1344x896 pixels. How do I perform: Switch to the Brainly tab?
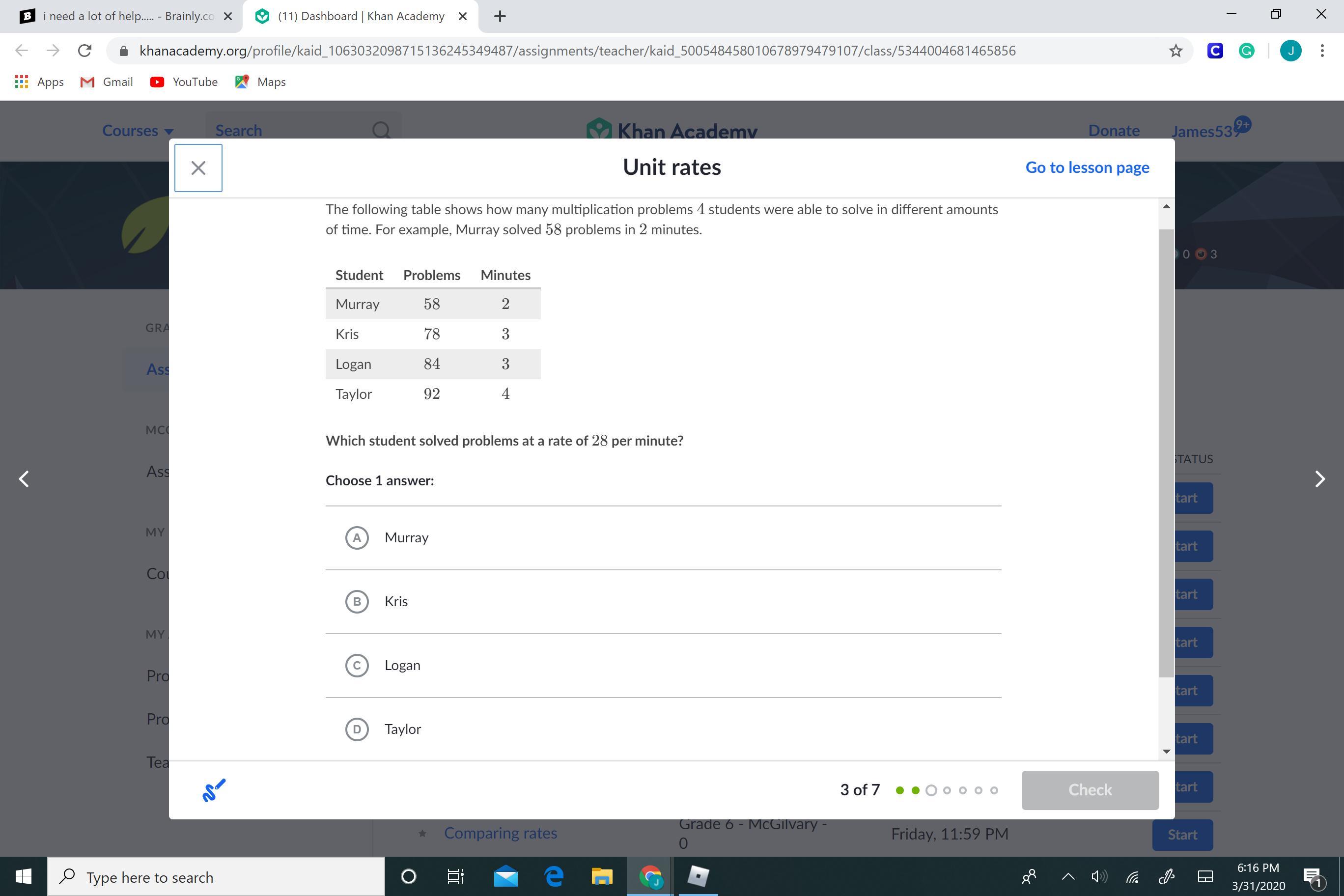pyautogui.click(x=120, y=16)
